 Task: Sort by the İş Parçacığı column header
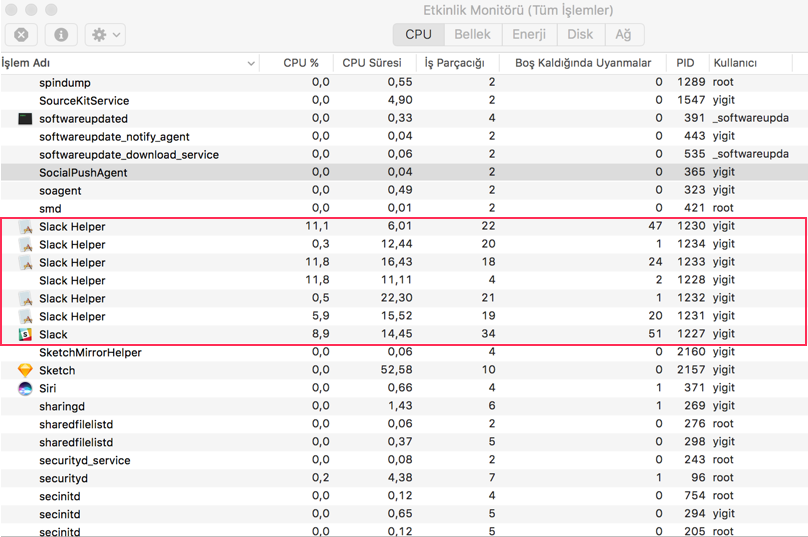[x=458, y=63]
